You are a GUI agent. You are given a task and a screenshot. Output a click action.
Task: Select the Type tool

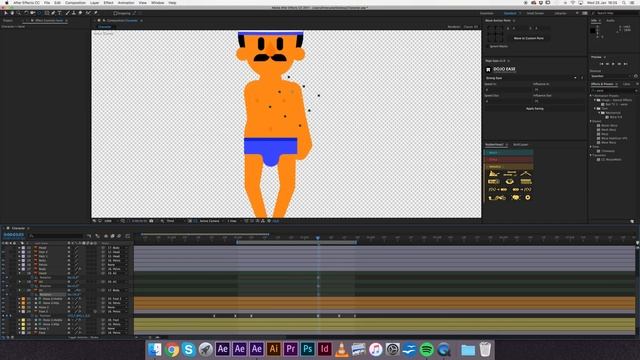pos(60,13)
